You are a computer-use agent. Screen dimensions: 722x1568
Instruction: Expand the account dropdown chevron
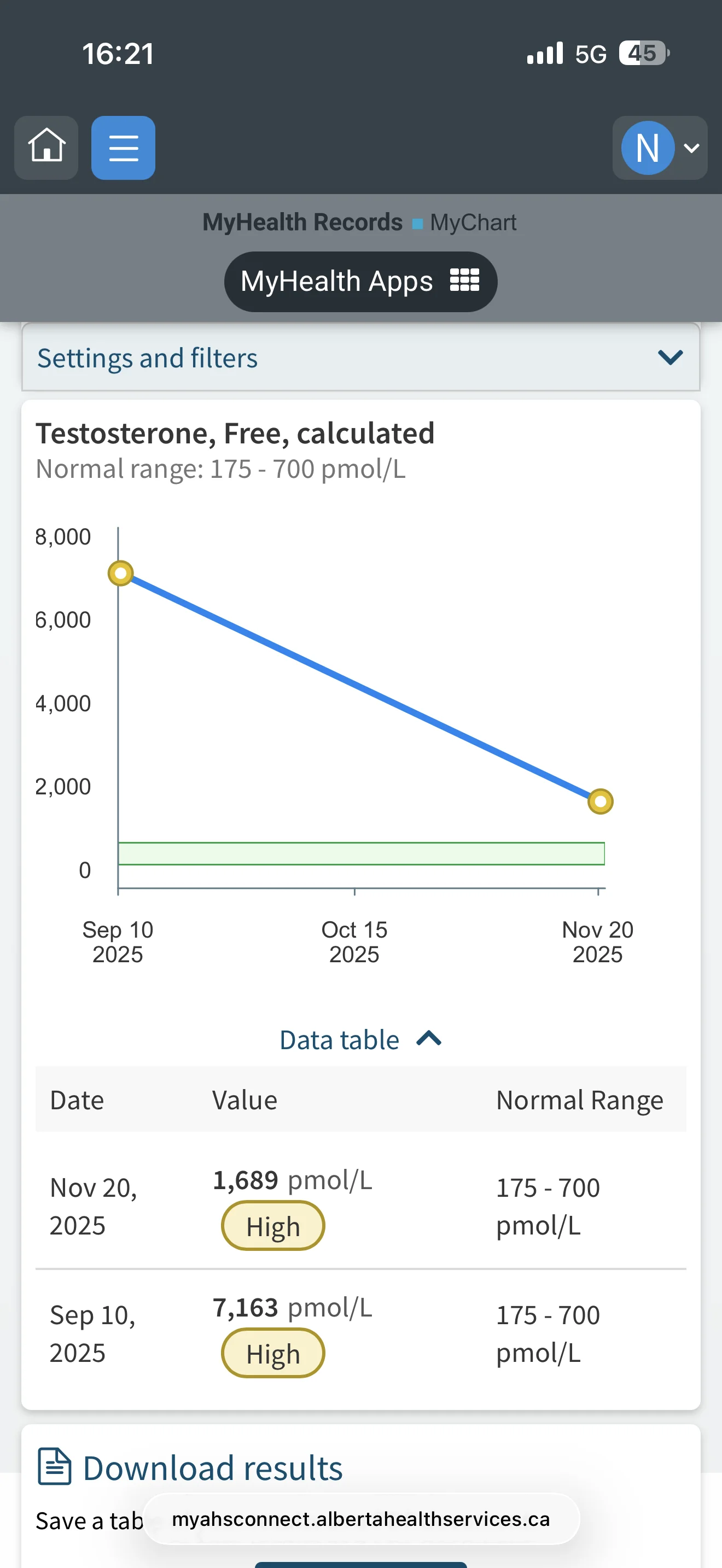click(x=691, y=148)
